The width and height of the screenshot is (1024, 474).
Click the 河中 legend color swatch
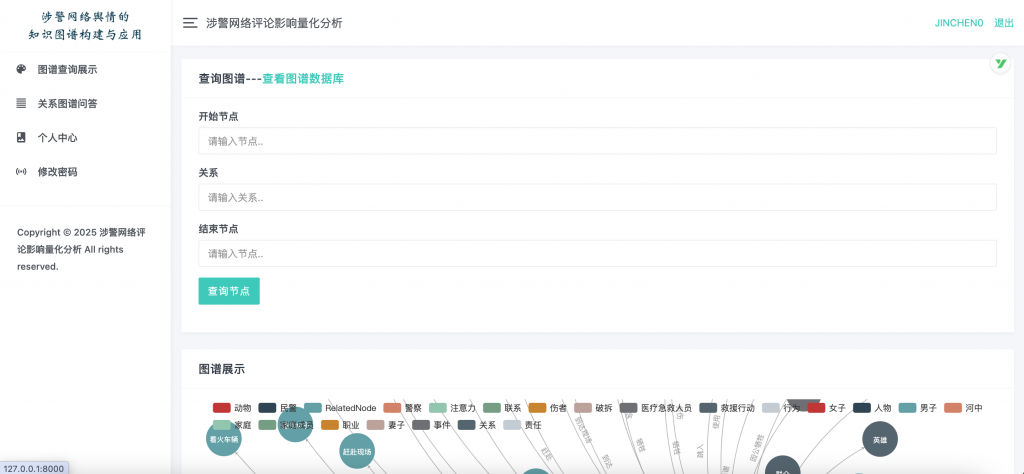click(953, 408)
